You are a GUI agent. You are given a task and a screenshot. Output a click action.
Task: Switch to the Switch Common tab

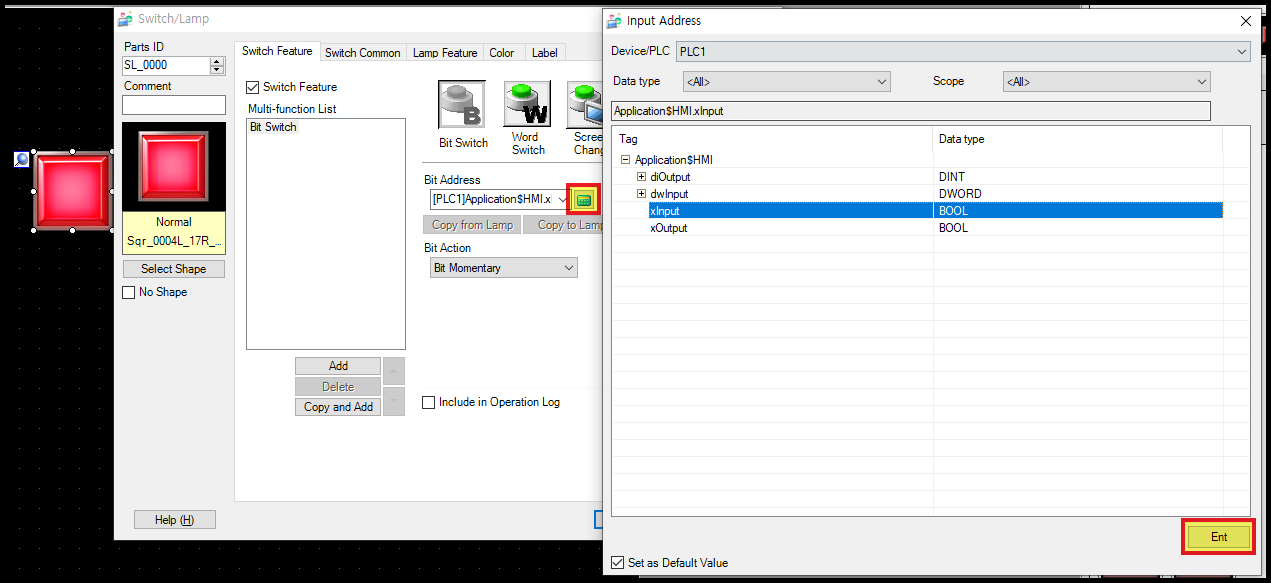click(363, 52)
